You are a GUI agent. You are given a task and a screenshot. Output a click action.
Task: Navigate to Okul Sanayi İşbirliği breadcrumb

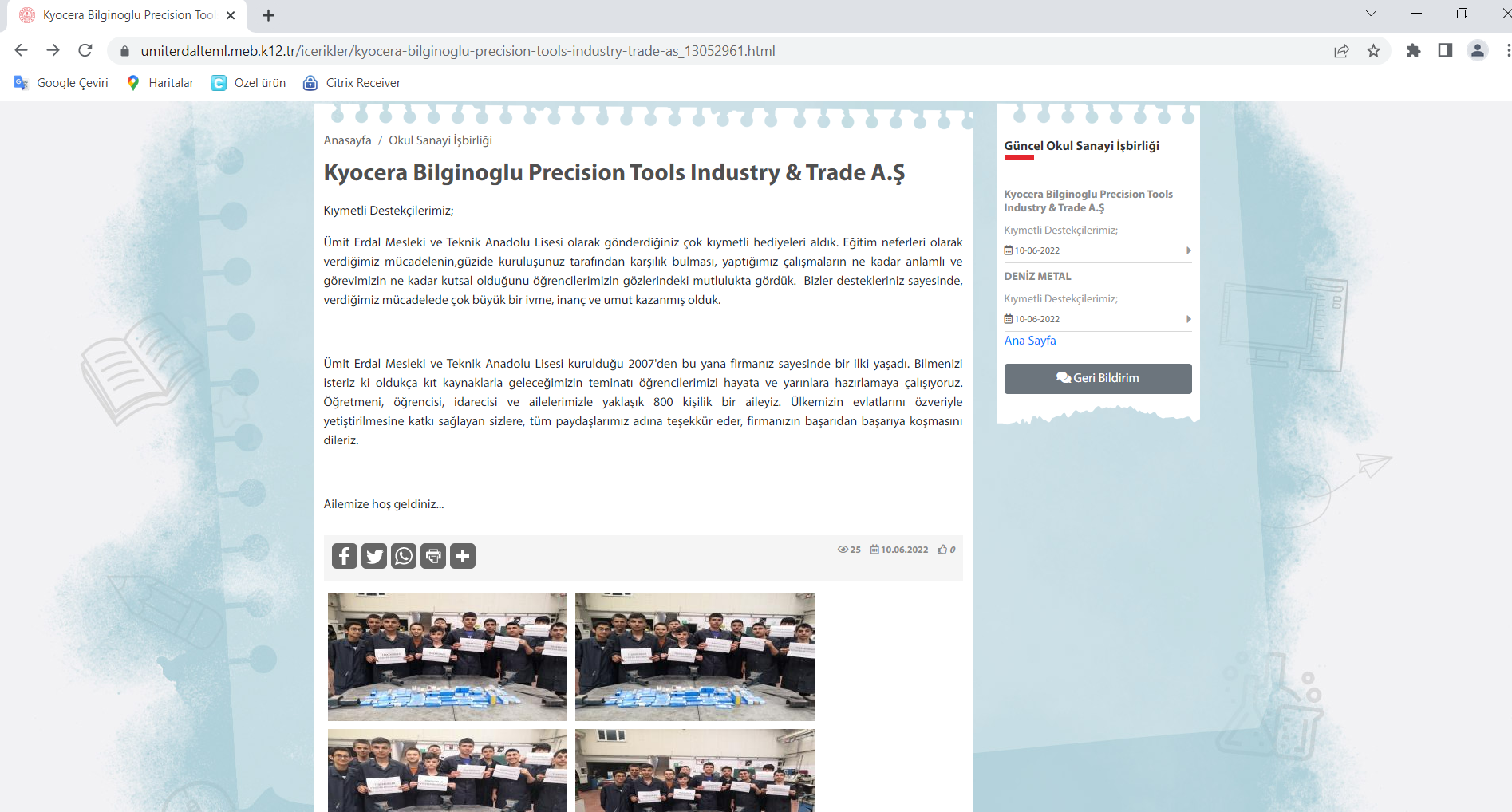pos(440,140)
